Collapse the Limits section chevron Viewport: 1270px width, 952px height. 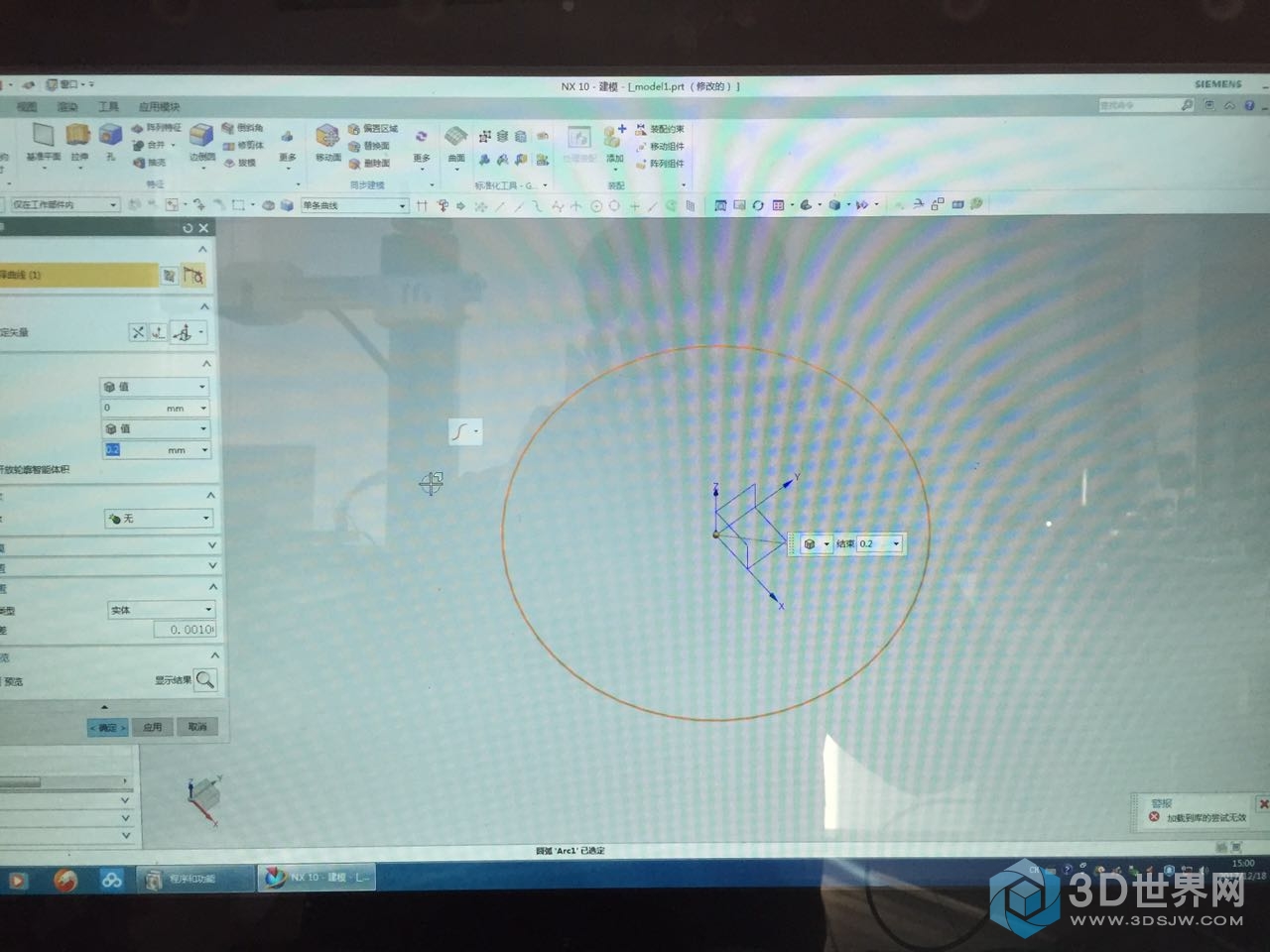pos(206,364)
